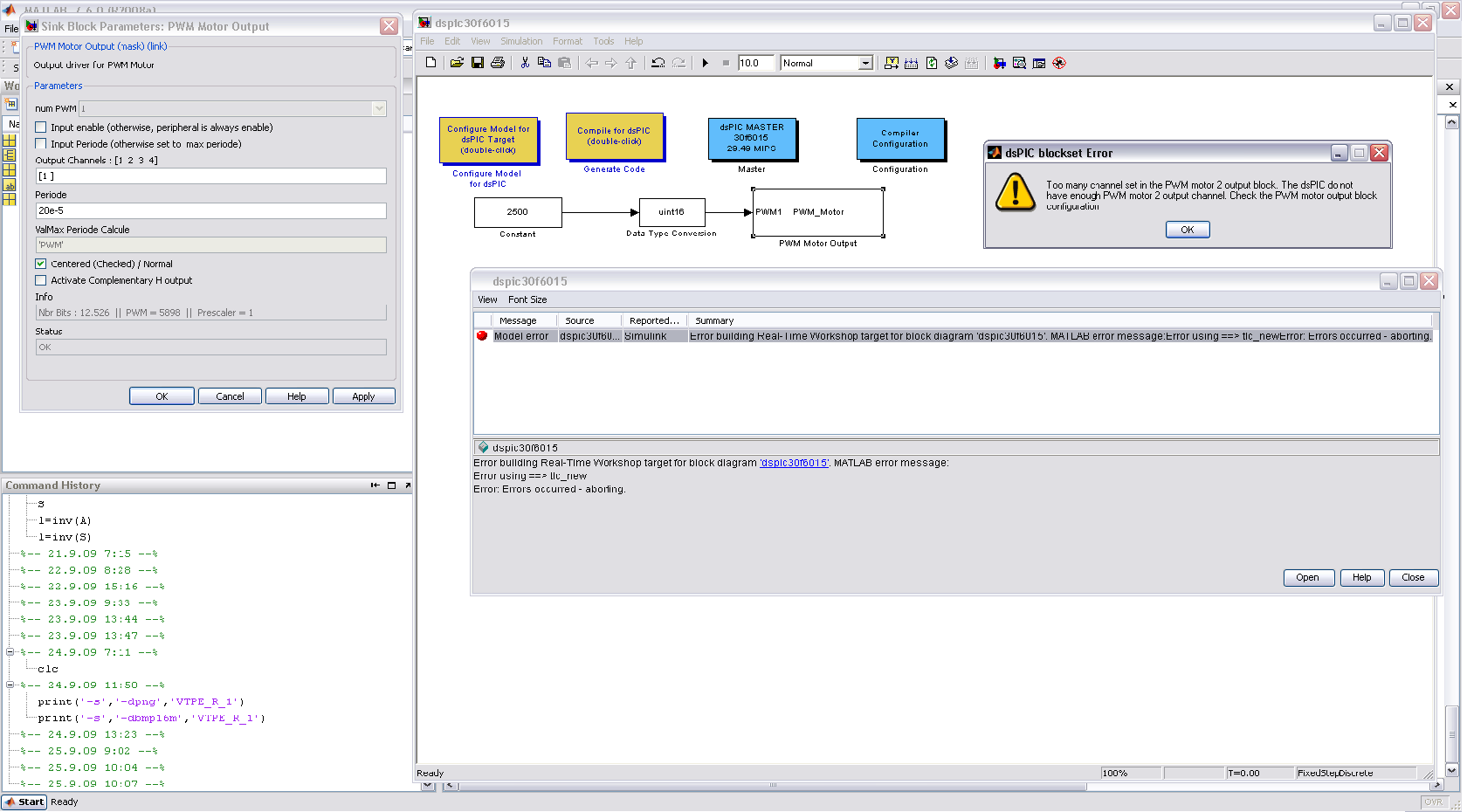1467x812 pixels.
Task: Open the Library Browser icon
Action: tap(1000, 63)
